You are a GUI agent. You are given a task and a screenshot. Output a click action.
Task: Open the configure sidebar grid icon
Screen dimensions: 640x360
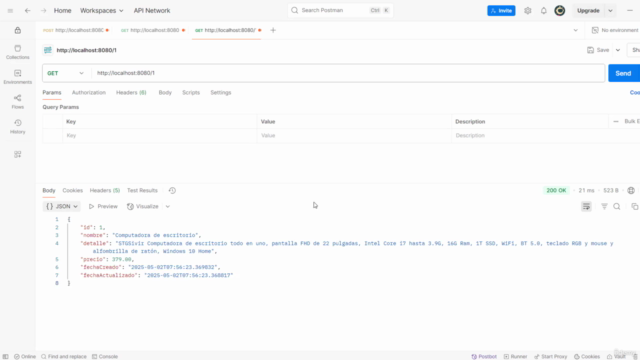(18, 154)
